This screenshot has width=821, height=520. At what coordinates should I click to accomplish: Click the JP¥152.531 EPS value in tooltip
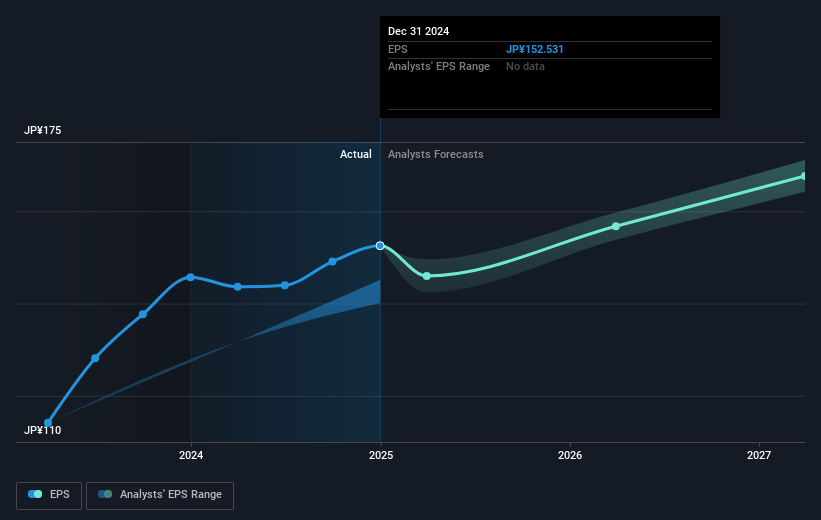point(535,49)
